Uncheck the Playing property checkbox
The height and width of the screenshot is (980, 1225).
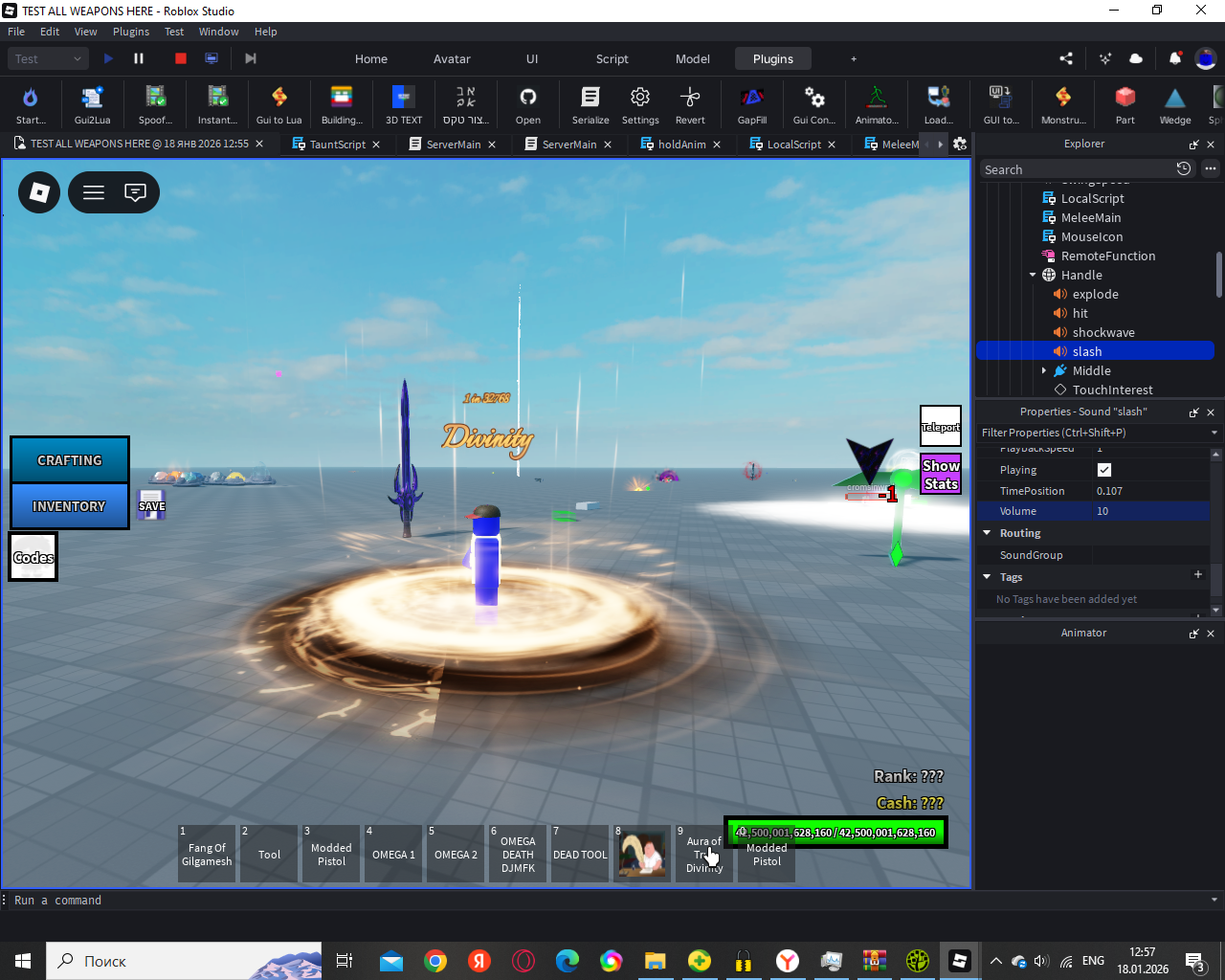click(x=1103, y=470)
